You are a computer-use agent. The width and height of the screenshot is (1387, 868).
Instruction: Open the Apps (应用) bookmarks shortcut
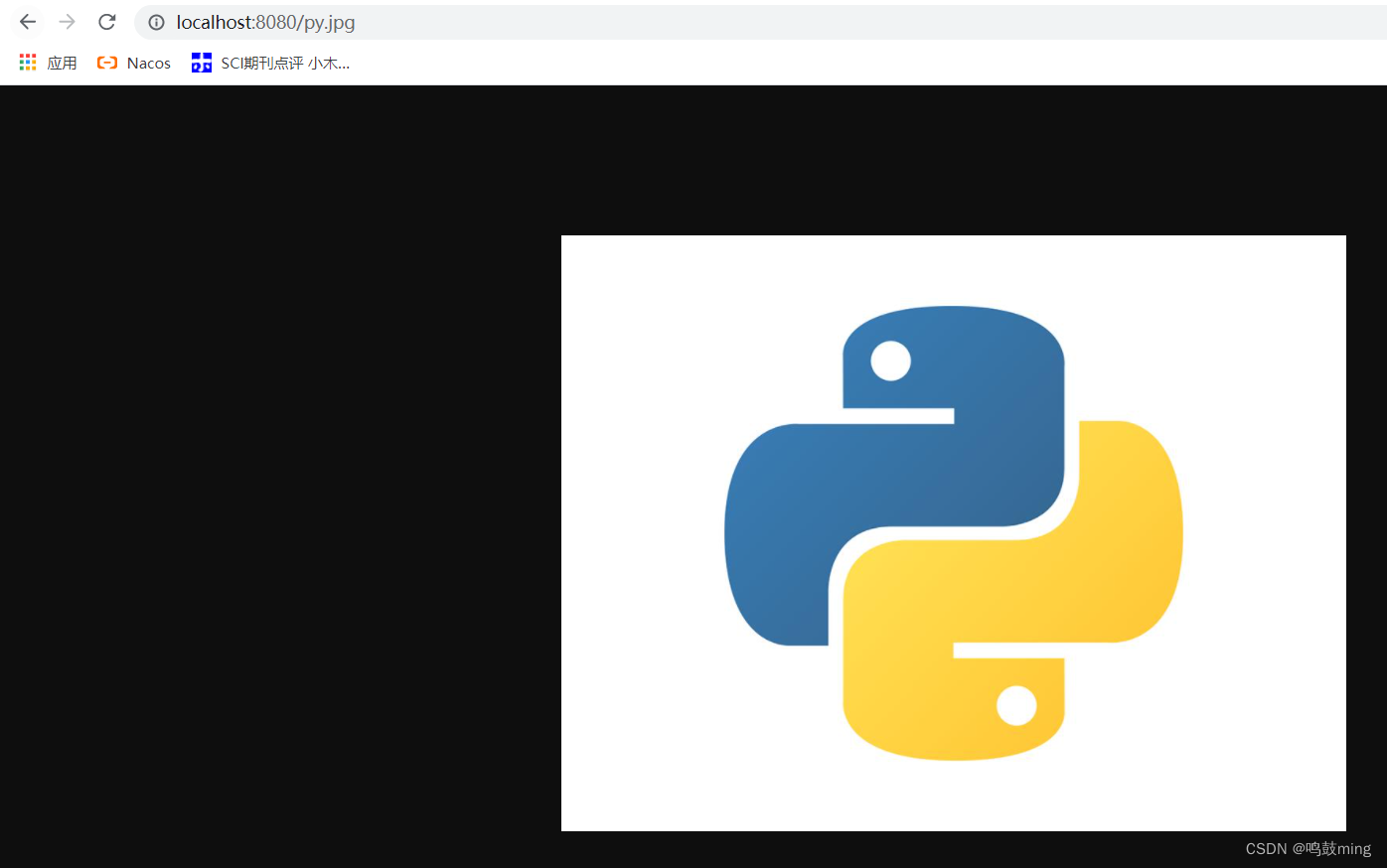[48, 63]
